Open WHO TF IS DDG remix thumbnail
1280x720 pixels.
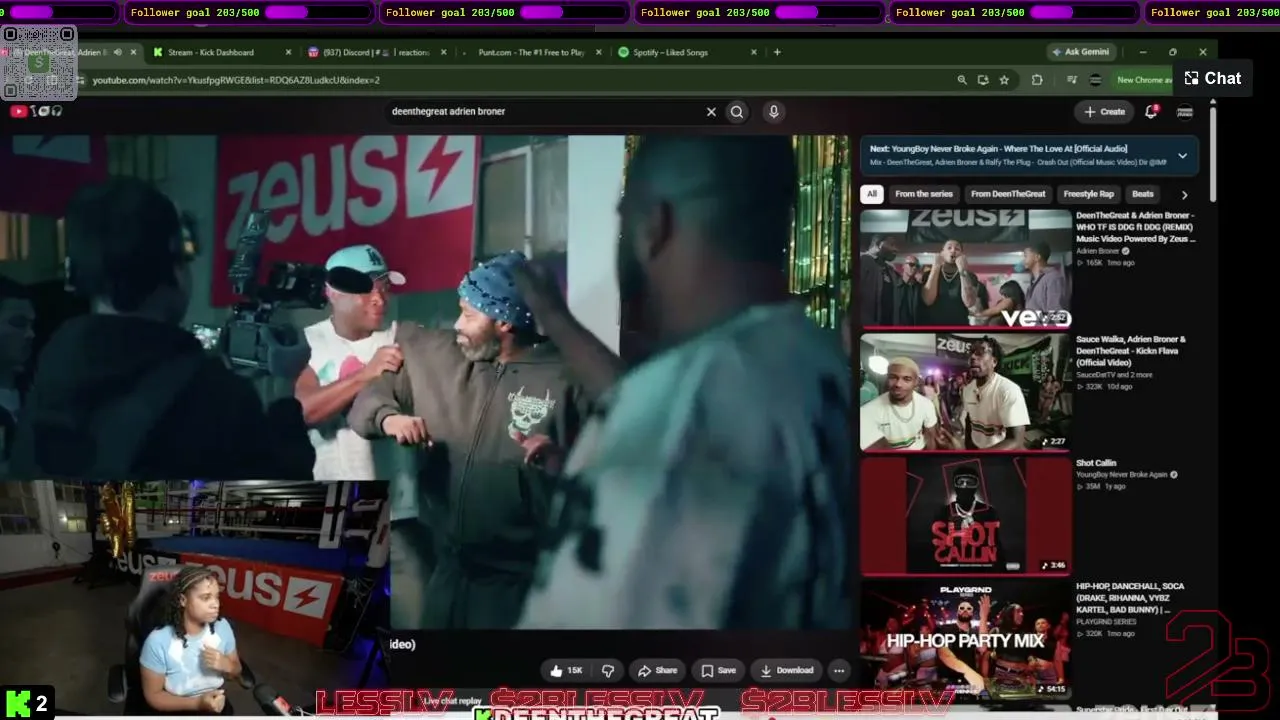(x=966, y=268)
